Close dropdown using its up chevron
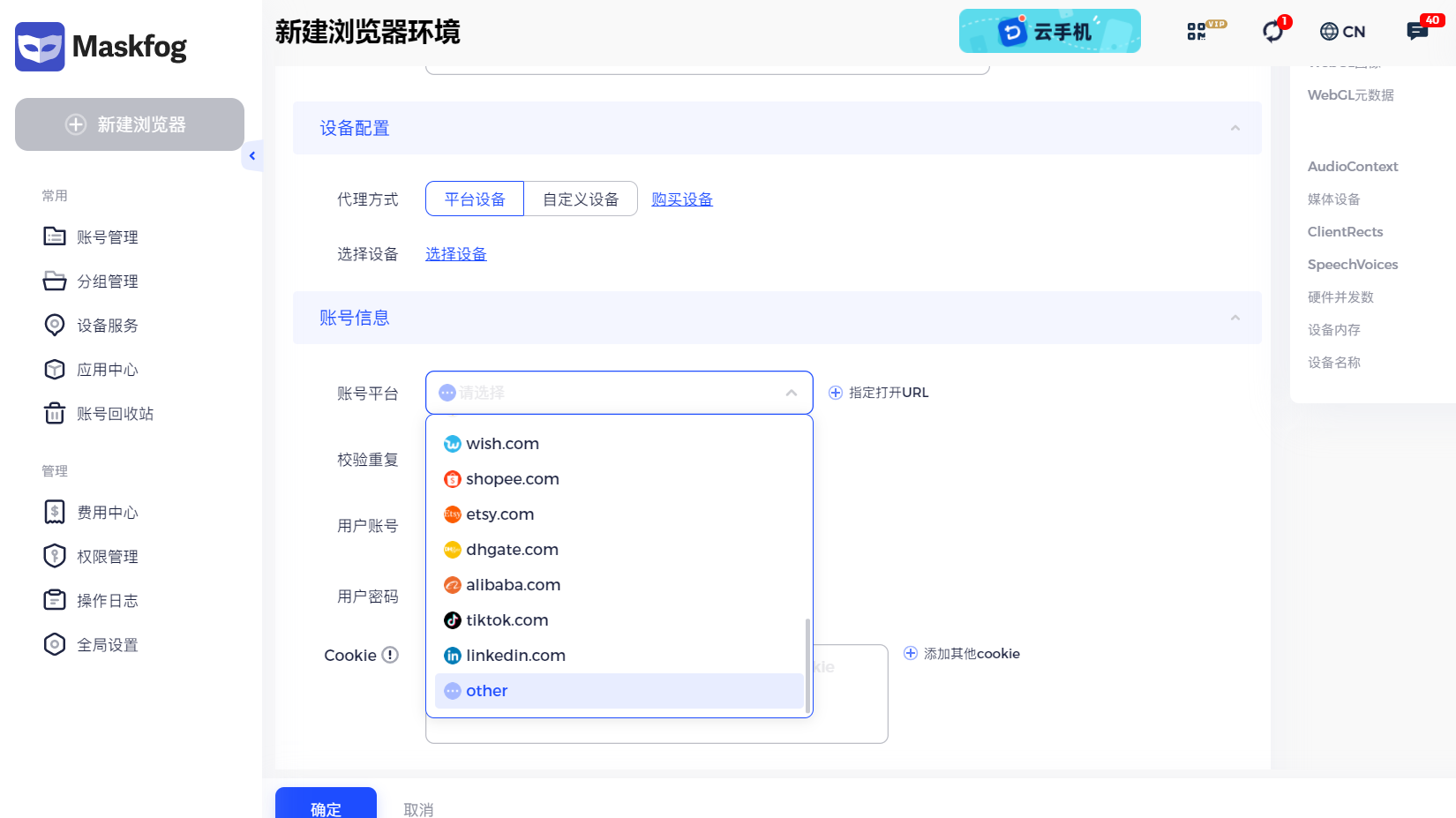 (792, 393)
